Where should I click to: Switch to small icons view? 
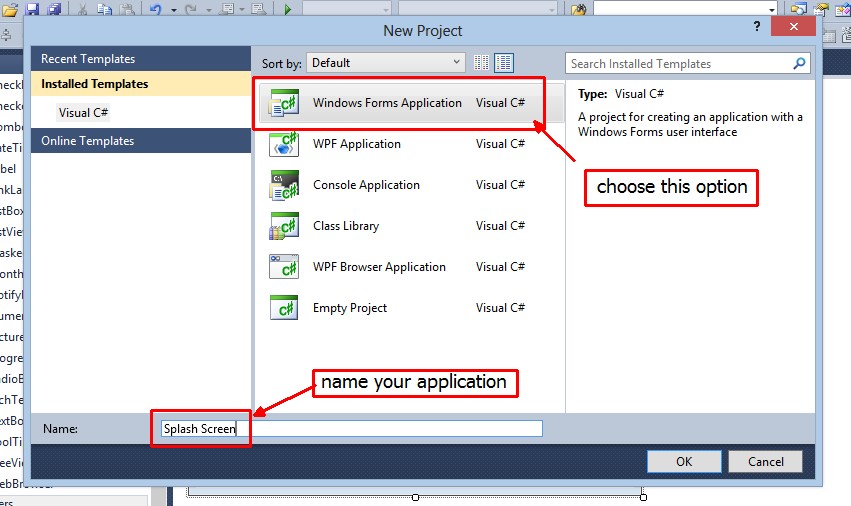point(481,63)
